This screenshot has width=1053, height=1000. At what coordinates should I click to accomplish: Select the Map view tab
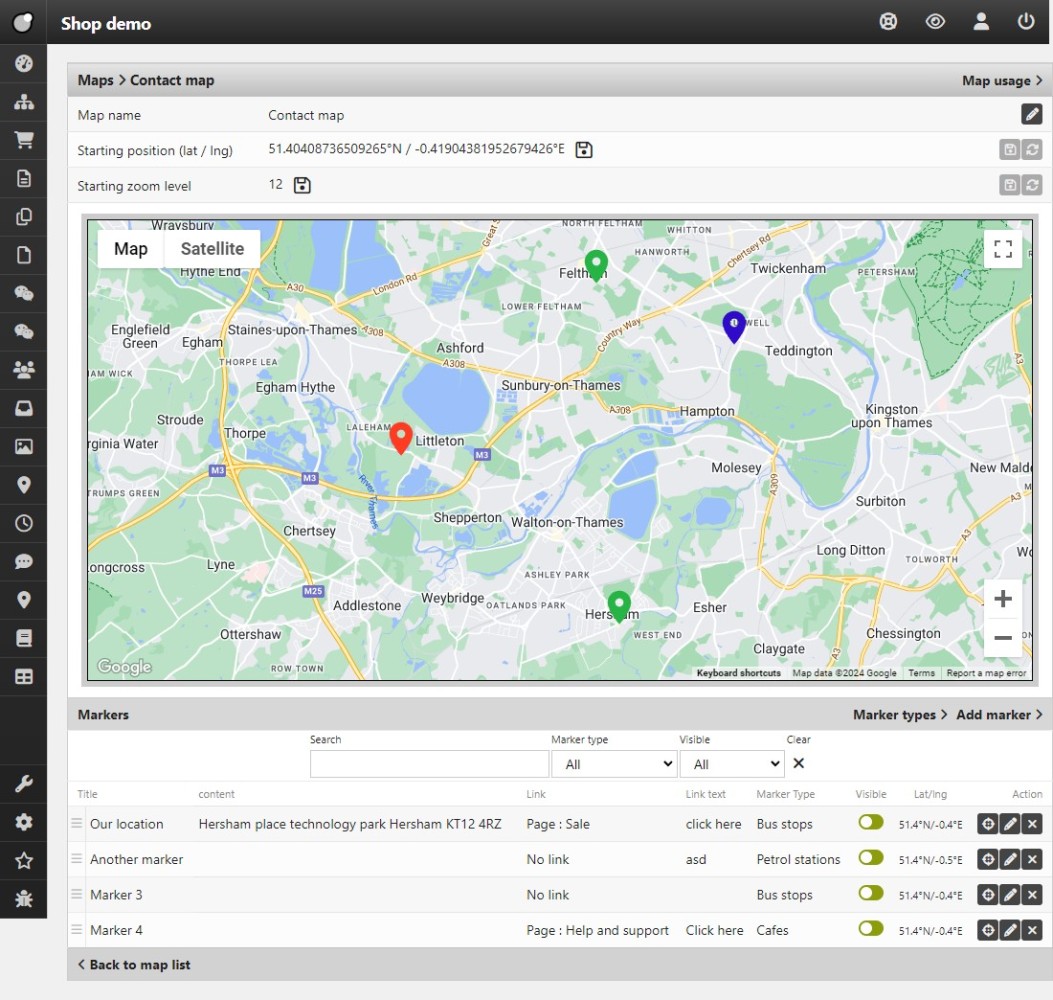(131, 249)
